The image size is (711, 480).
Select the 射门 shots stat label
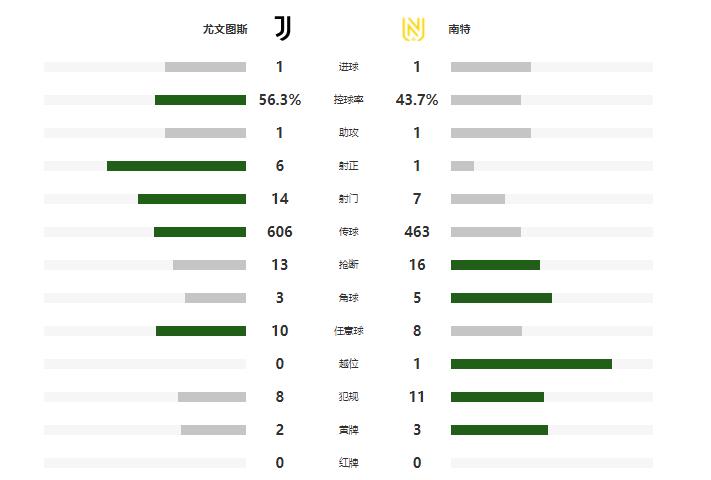coord(348,199)
